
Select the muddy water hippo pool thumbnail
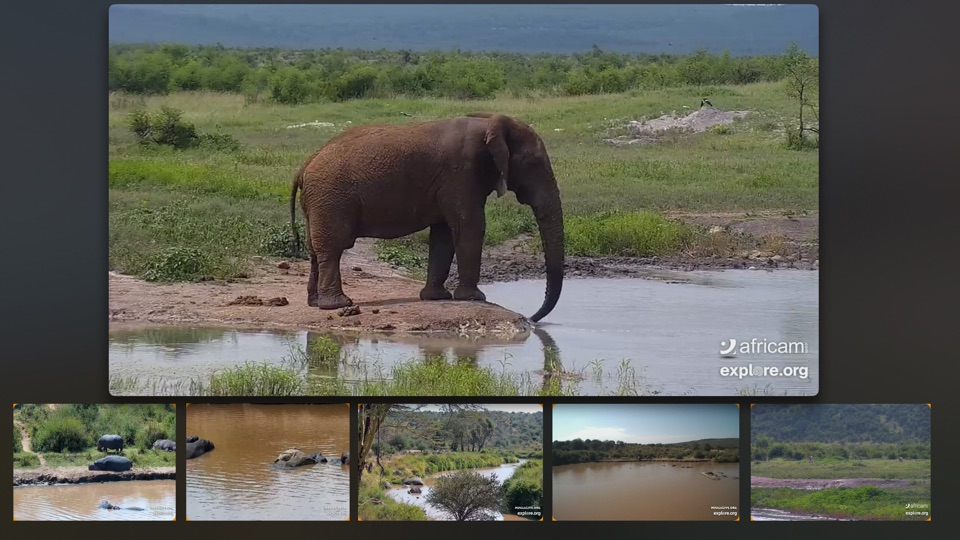pos(268,462)
